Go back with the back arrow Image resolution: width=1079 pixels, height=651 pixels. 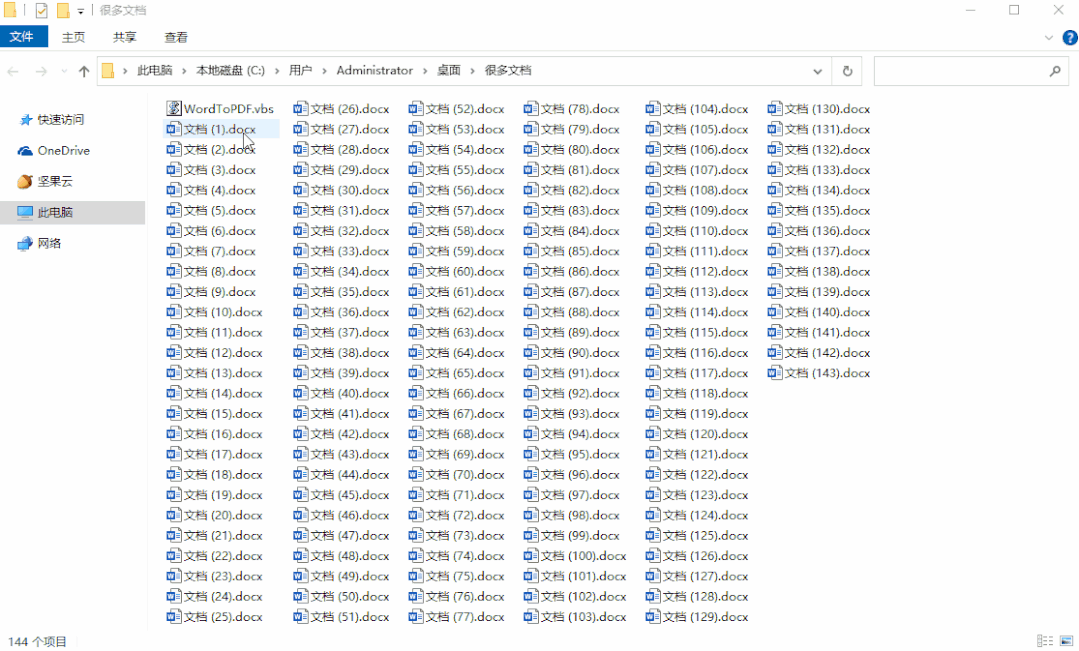13,71
